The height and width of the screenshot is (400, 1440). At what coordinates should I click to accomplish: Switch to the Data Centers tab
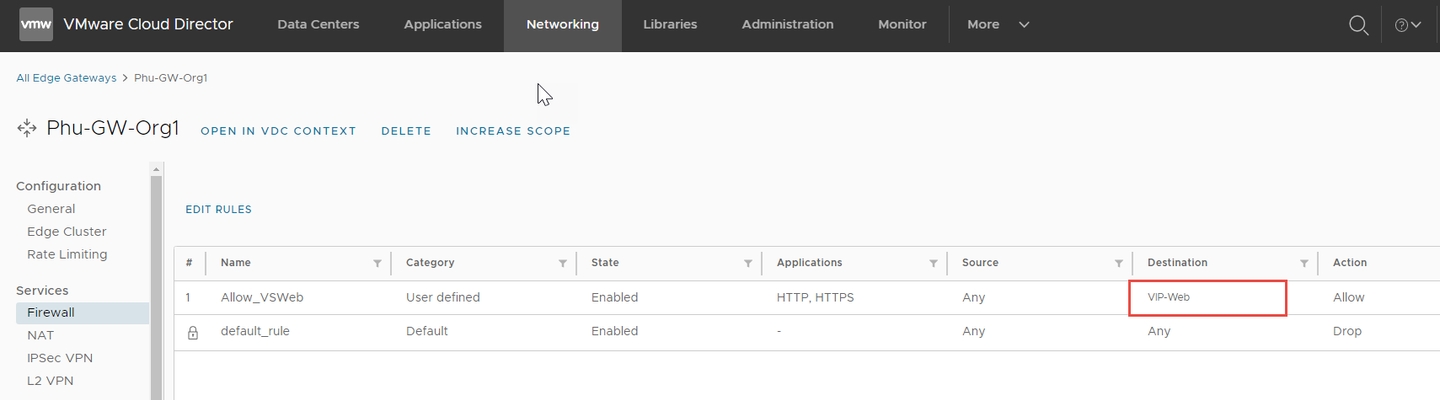pyautogui.click(x=318, y=25)
